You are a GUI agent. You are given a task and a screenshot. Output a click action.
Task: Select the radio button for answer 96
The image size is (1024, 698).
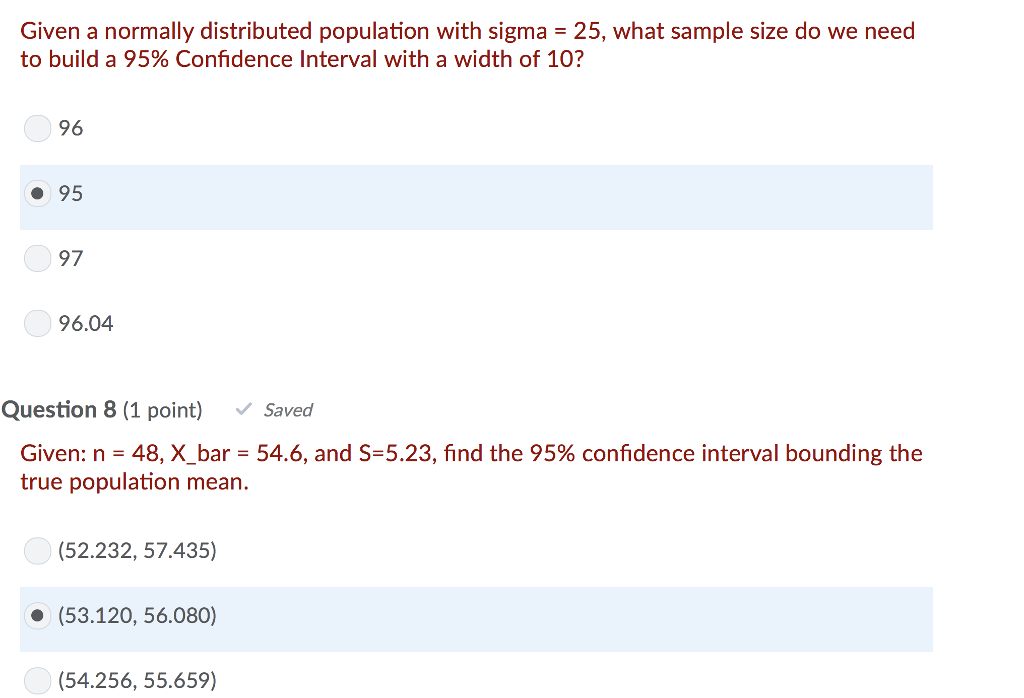[37, 128]
